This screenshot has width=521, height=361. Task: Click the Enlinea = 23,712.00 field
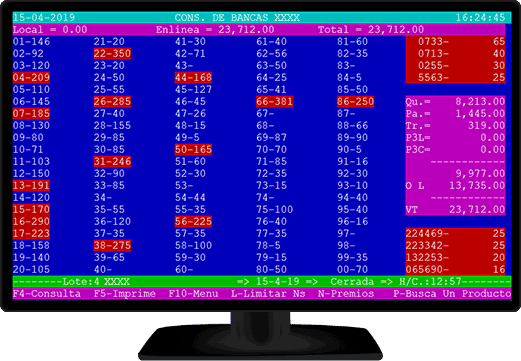[215, 30]
